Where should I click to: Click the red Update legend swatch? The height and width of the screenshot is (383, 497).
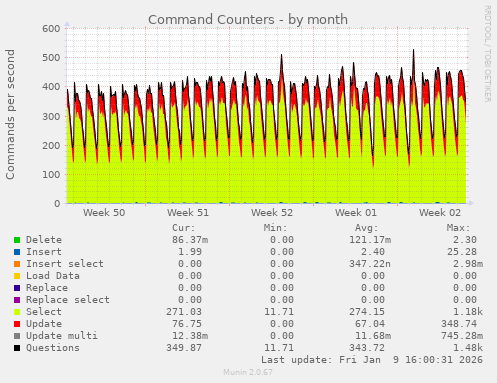tap(17, 324)
